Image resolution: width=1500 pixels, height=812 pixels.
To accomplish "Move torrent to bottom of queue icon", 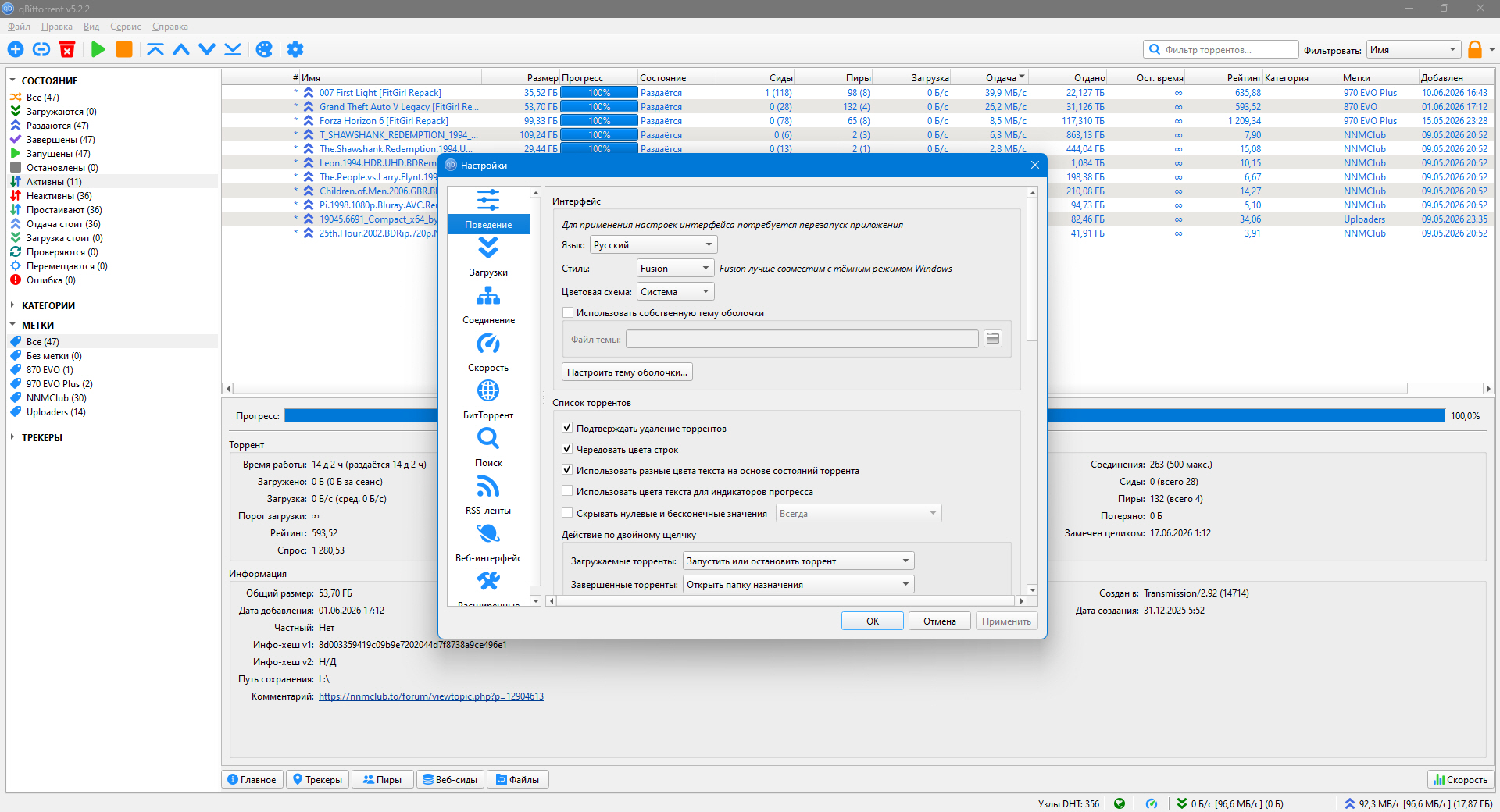I will pyautogui.click(x=233, y=49).
